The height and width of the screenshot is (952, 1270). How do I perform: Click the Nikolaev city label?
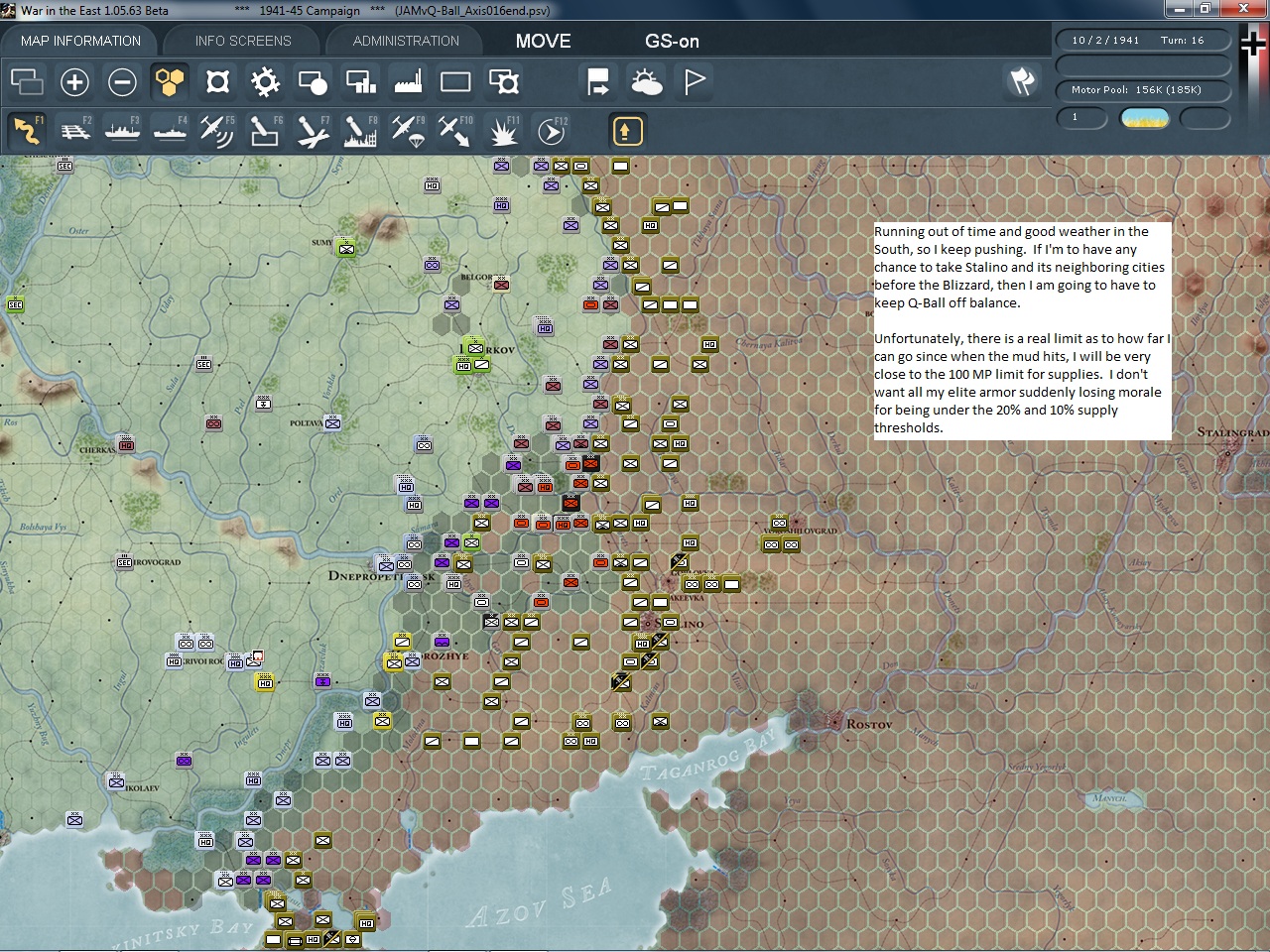[x=142, y=788]
